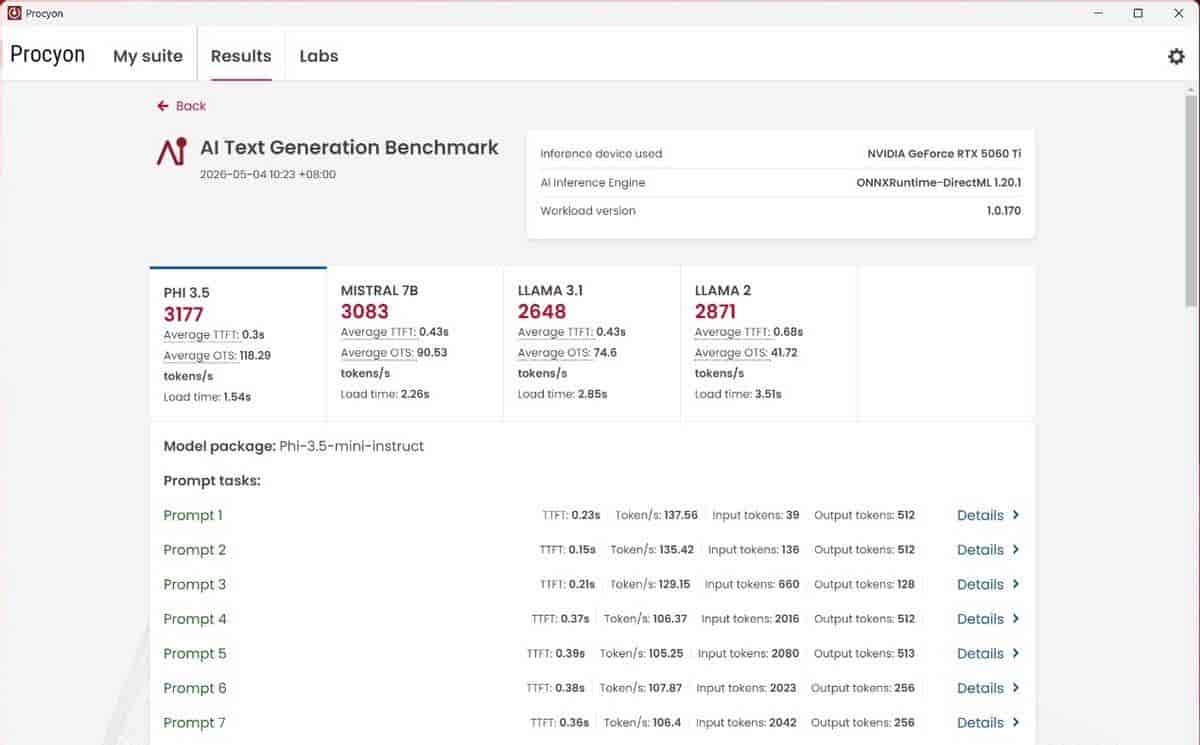Select the PHI 3.5 score tab

coord(238,344)
